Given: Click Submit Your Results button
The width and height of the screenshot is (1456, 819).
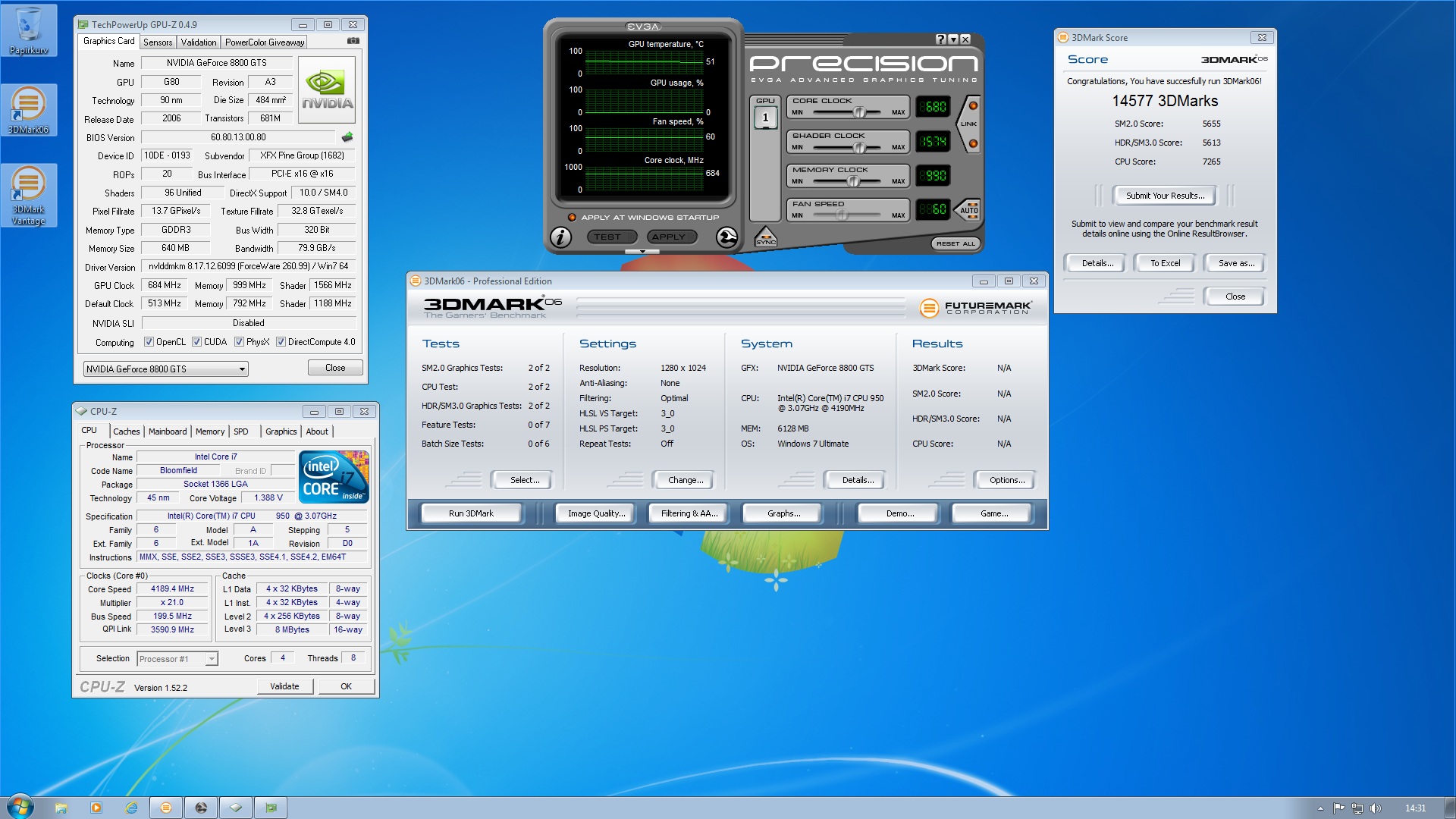Looking at the screenshot, I should tap(1165, 196).
